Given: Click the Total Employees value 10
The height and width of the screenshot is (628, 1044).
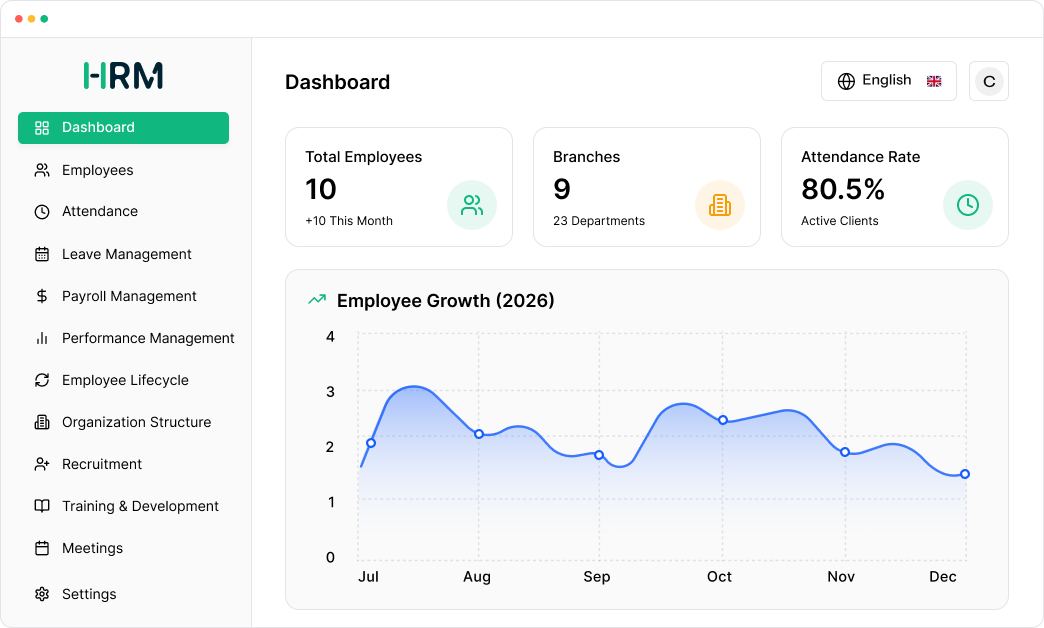Looking at the screenshot, I should [321, 189].
